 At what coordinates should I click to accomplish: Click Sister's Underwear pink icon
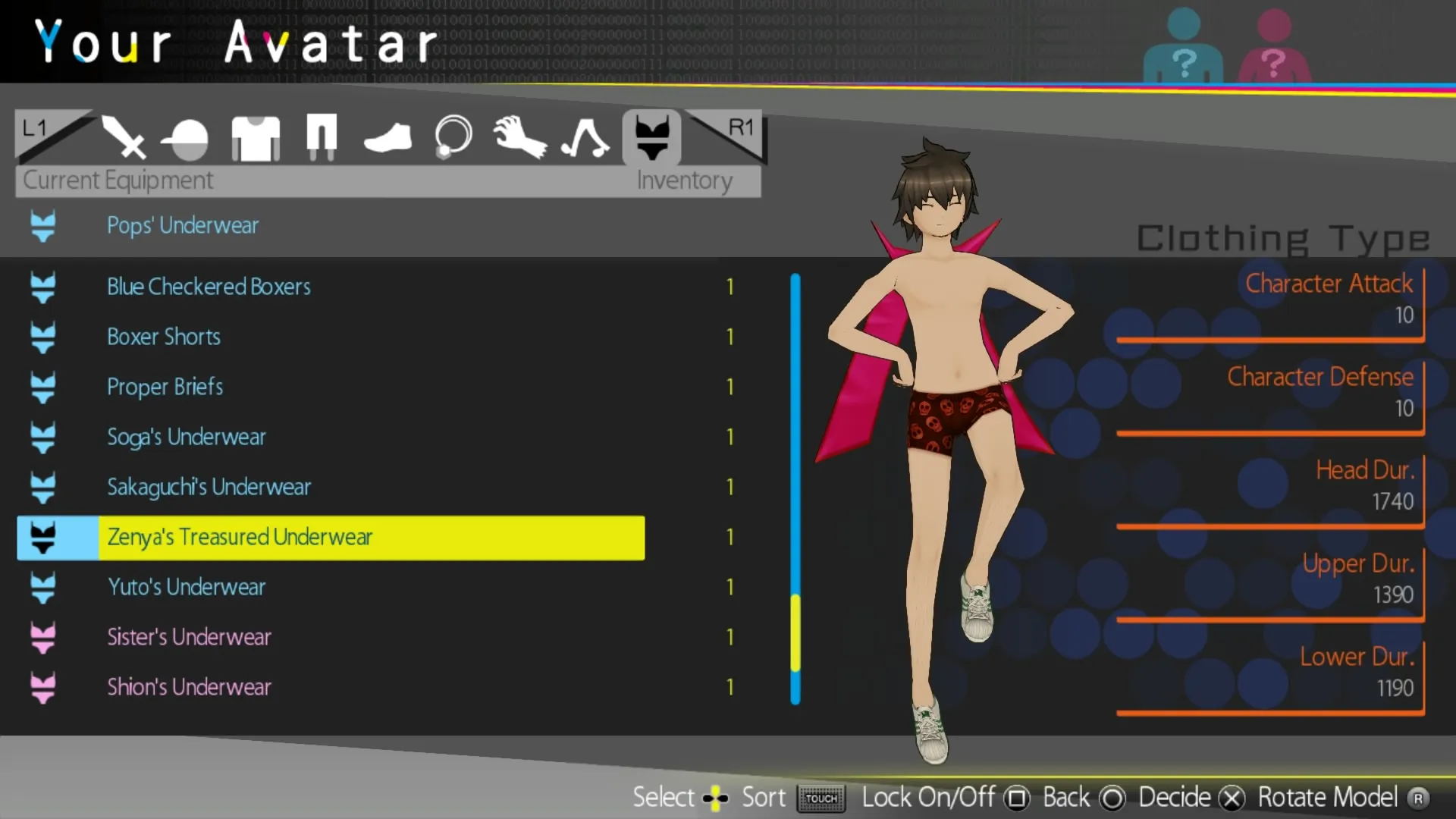coord(43,638)
